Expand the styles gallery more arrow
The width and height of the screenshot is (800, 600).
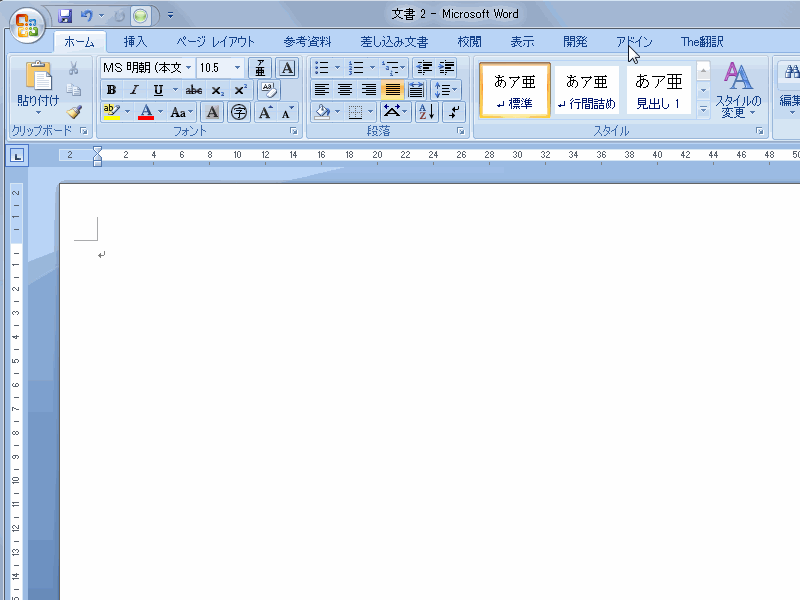(703, 109)
